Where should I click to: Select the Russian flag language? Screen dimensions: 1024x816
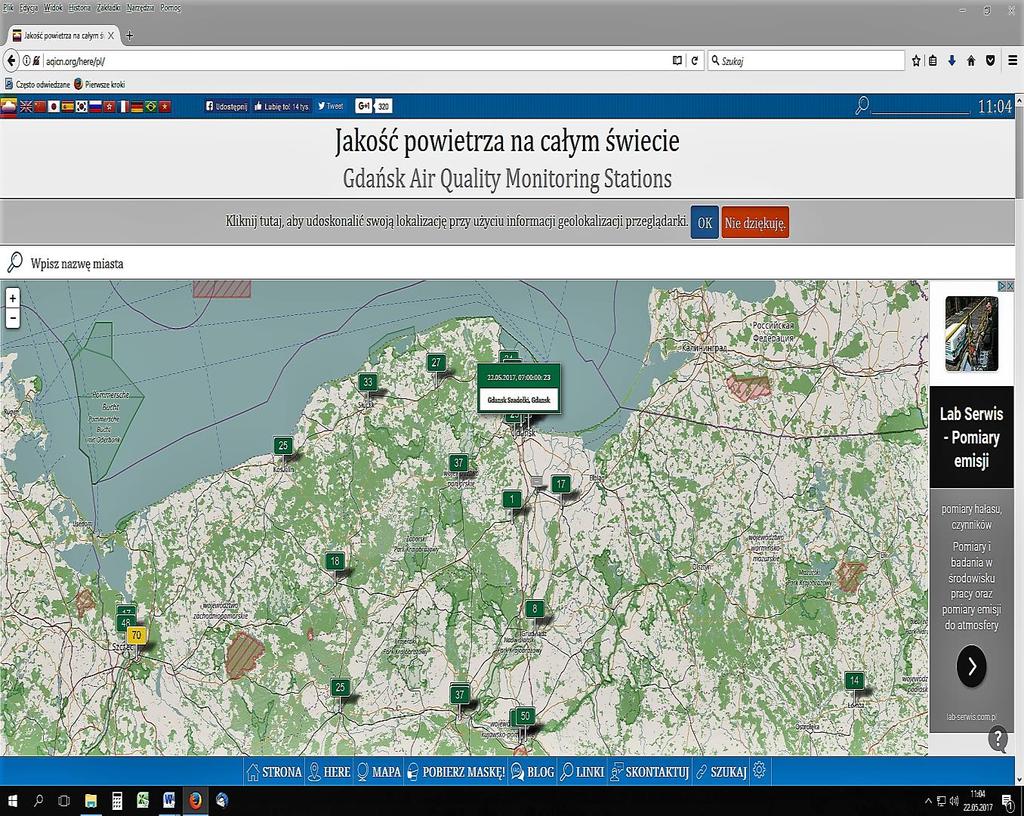click(95, 106)
